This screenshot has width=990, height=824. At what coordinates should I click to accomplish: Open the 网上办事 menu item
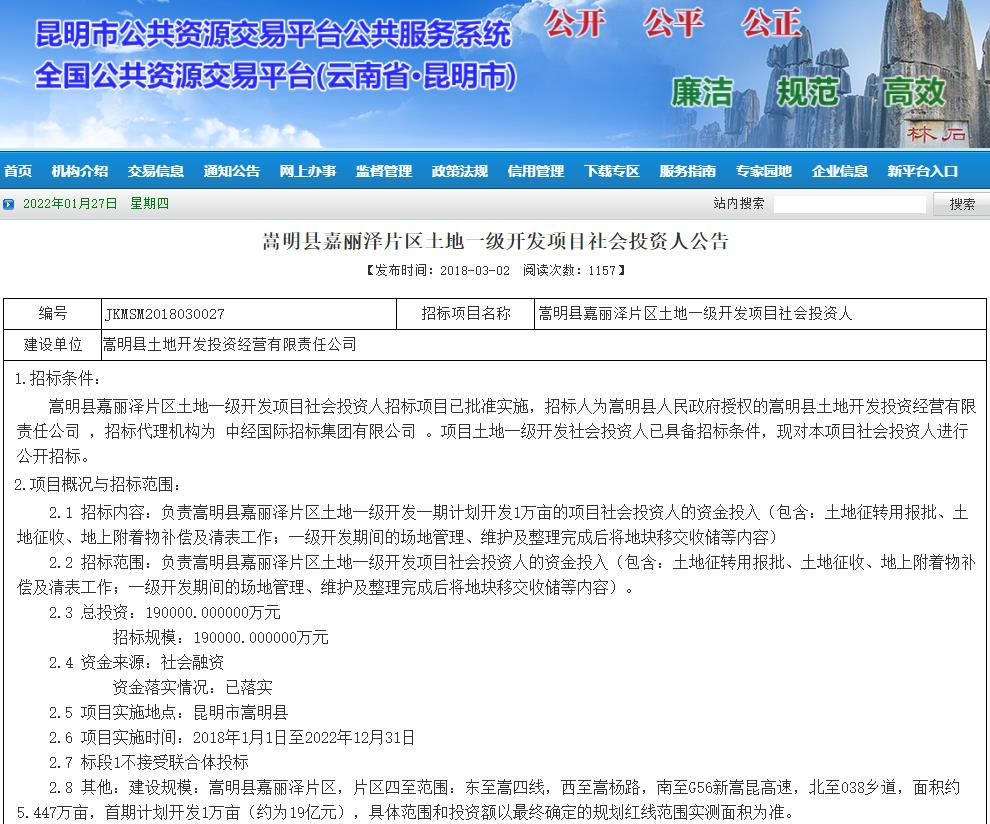pyautogui.click(x=308, y=170)
